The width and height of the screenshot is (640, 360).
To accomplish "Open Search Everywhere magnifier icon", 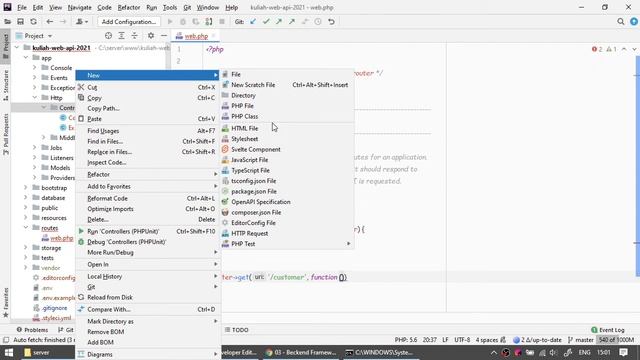I will pos(621,22).
